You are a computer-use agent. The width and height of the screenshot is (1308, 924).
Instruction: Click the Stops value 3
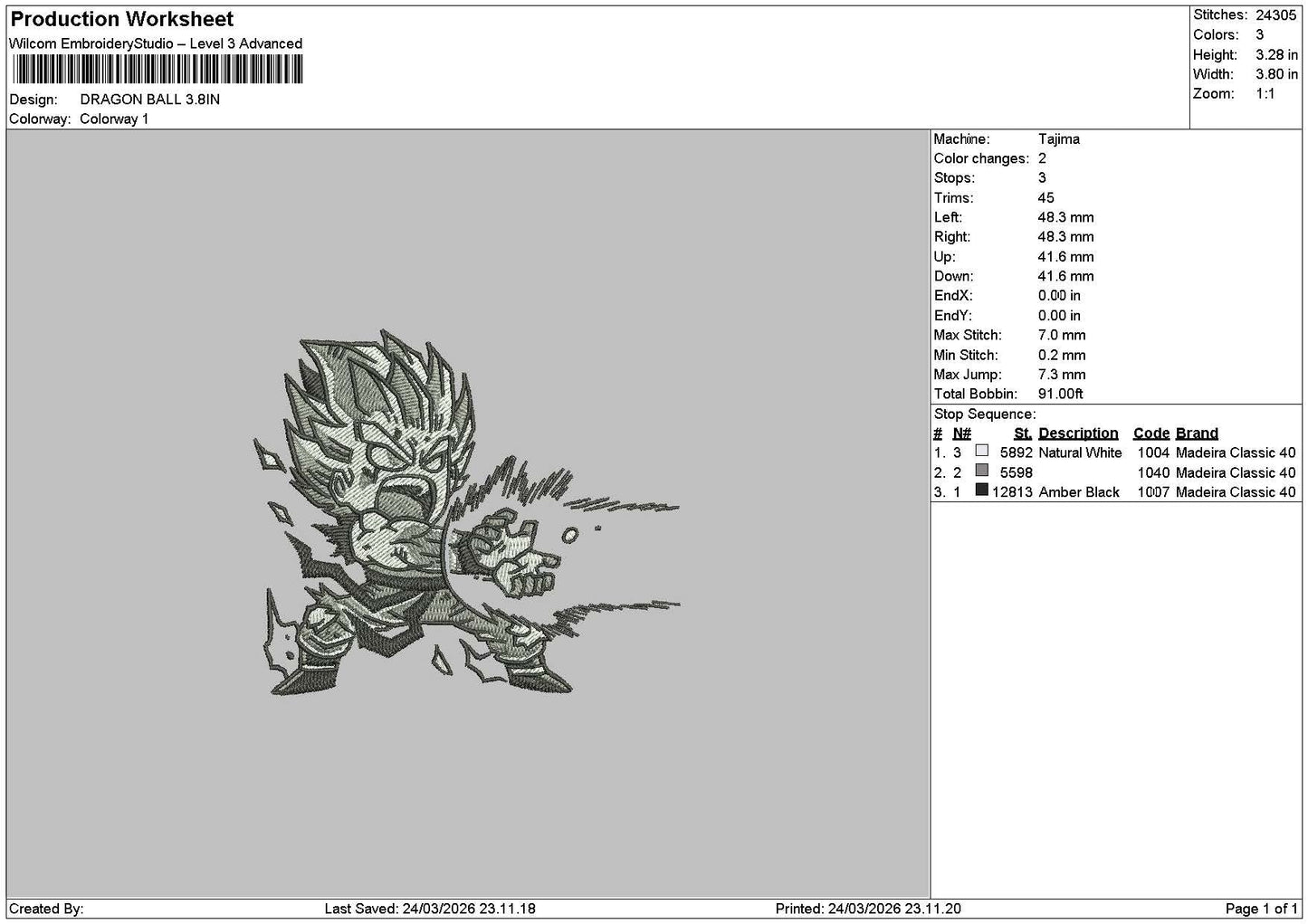[x=1042, y=178]
